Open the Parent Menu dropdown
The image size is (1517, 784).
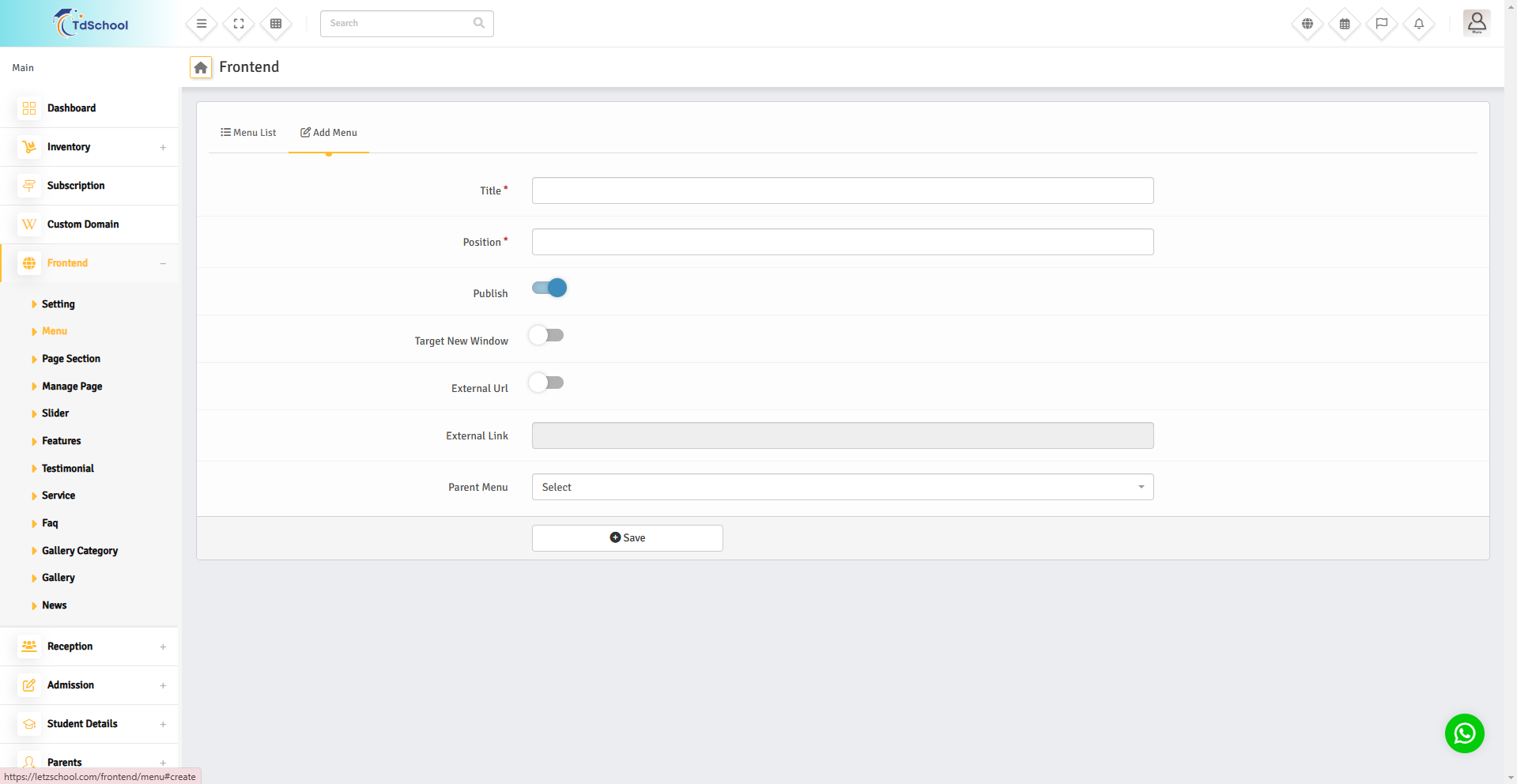pyautogui.click(x=842, y=487)
